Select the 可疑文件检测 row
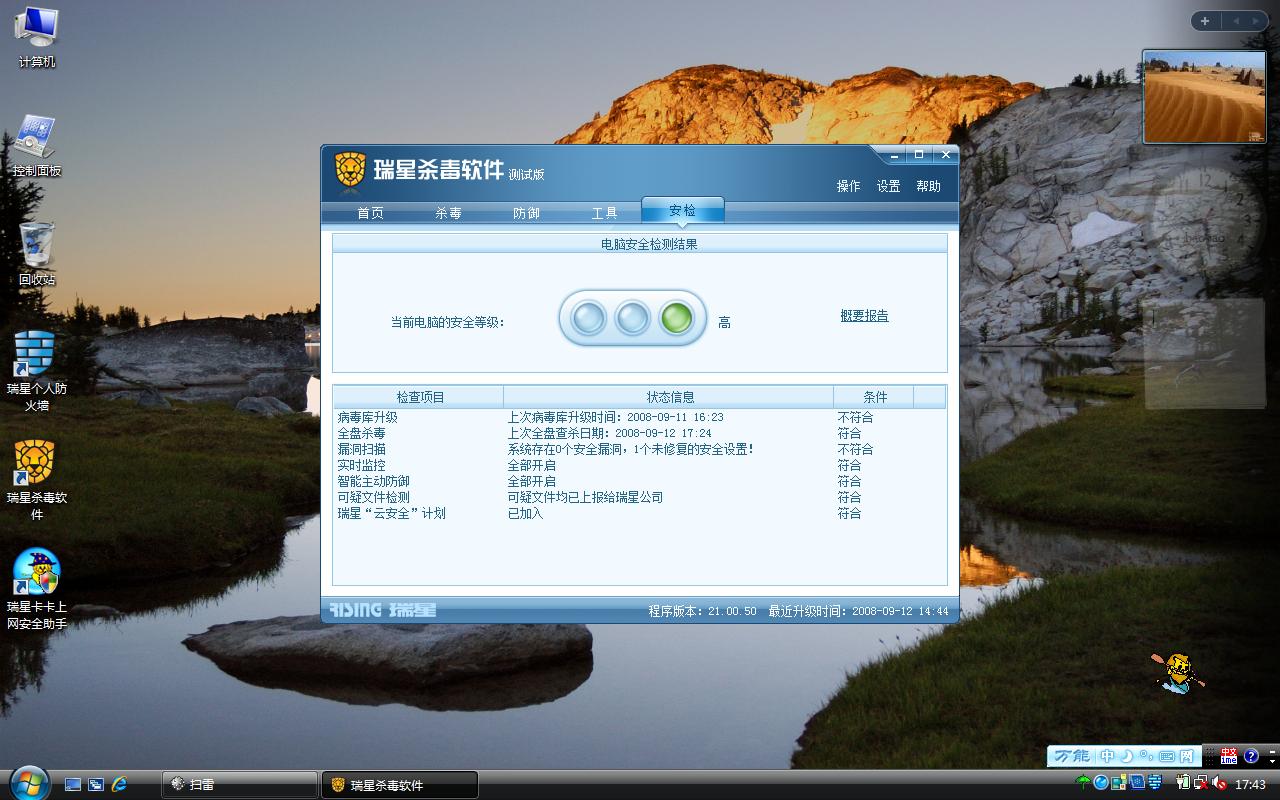The width and height of the screenshot is (1280, 800). pyautogui.click(x=640, y=497)
